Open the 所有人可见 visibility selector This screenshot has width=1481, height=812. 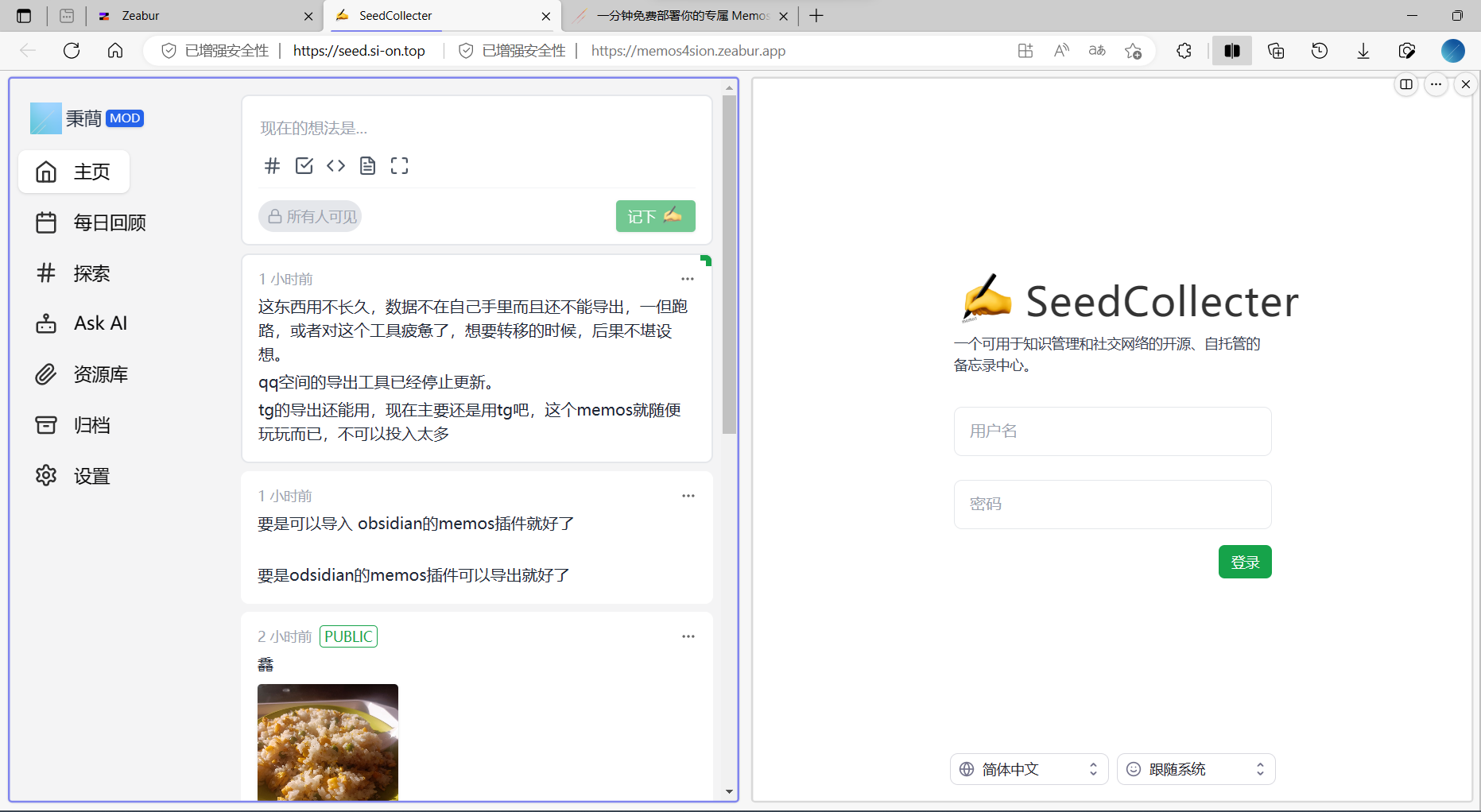(x=310, y=216)
